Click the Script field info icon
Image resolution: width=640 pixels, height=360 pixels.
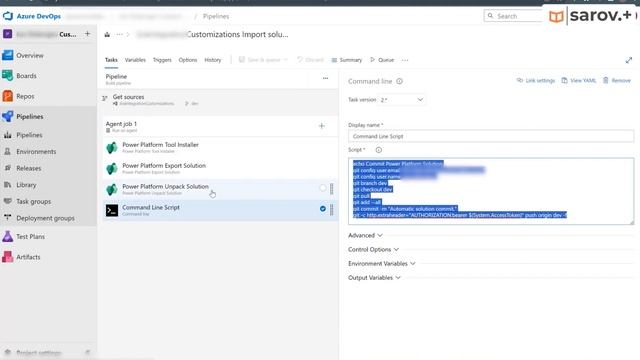point(378,150)
